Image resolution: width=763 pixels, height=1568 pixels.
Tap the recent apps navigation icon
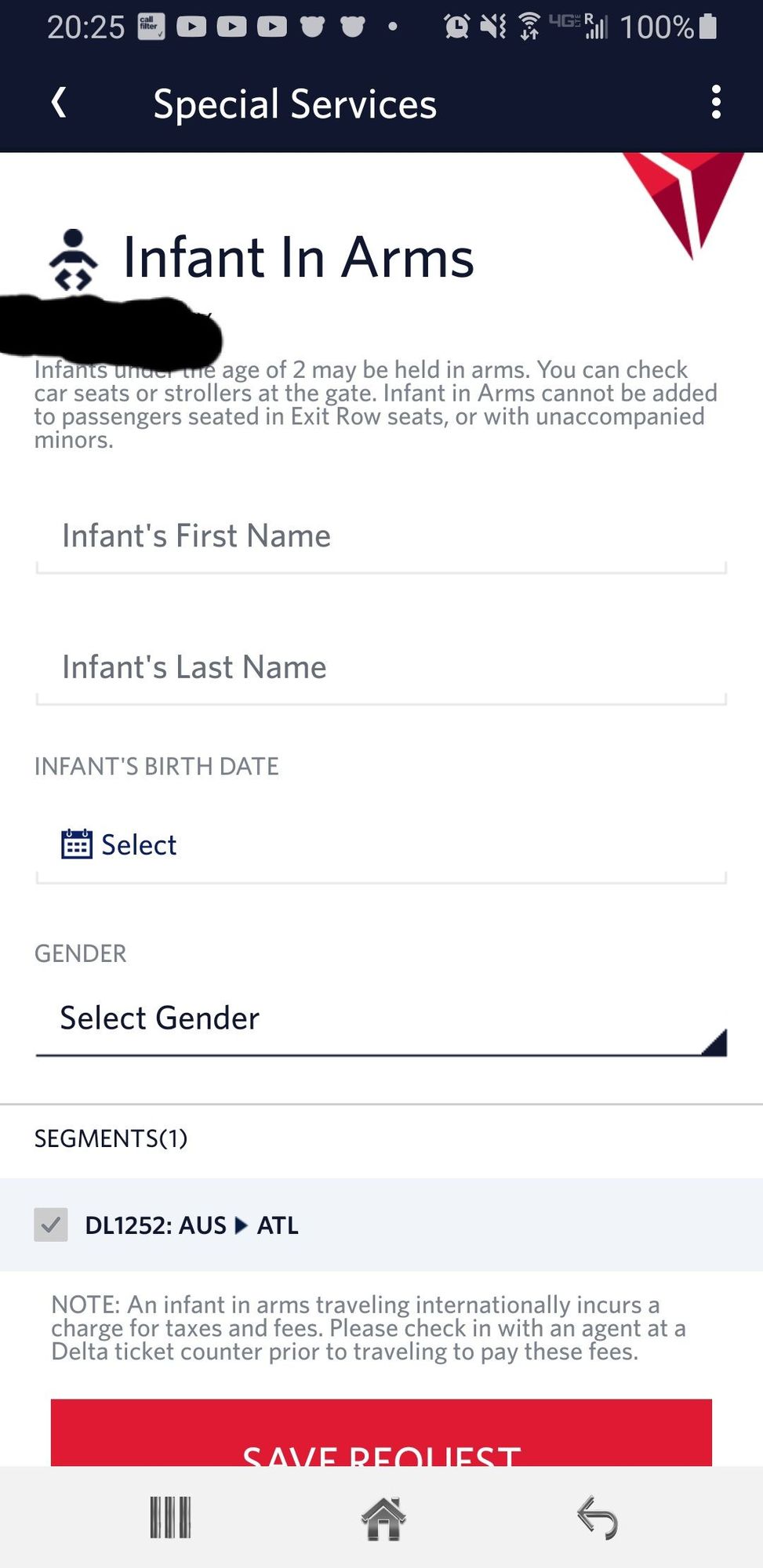coord(170,1518)
